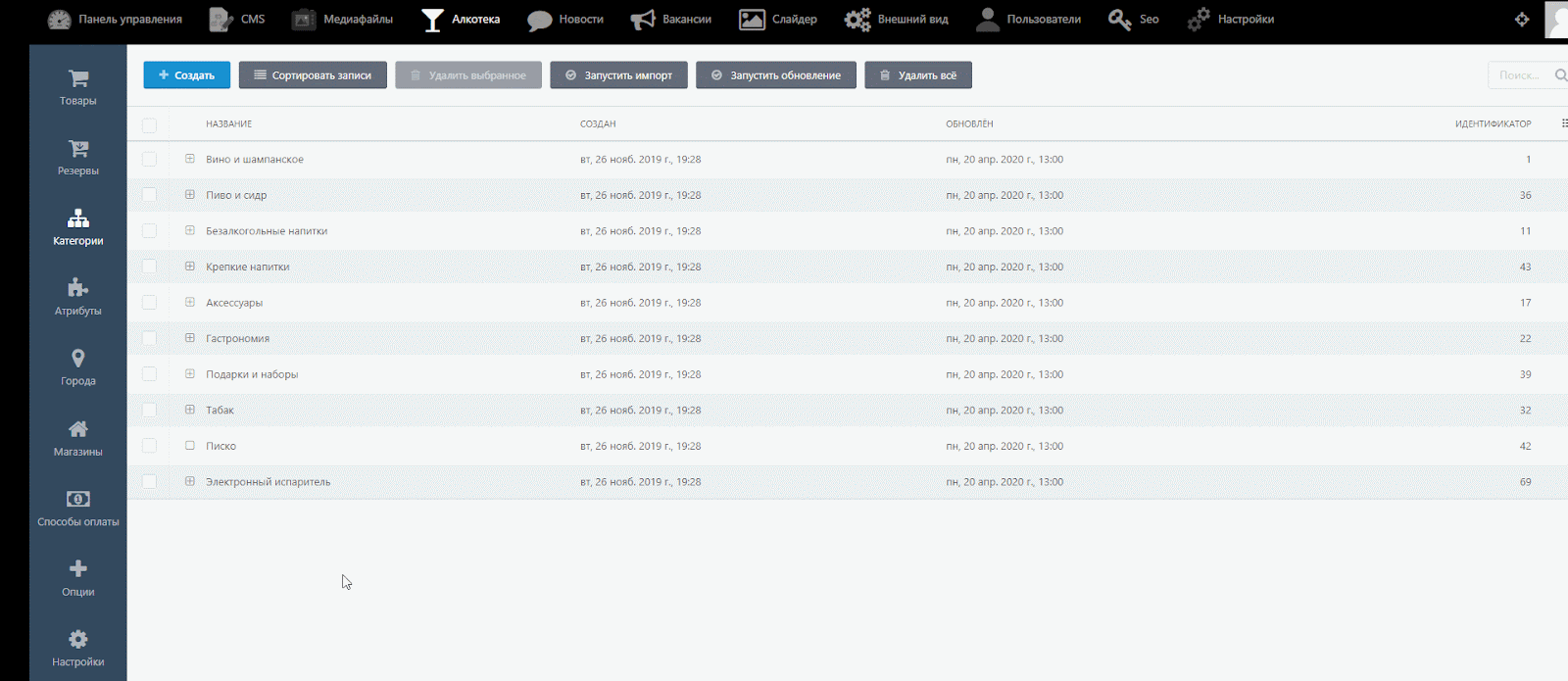Image resolution: width=1568 pixels, height=681 pixels.
Task: Select the Категории hierarchy icon
Action: coord(78,219)
